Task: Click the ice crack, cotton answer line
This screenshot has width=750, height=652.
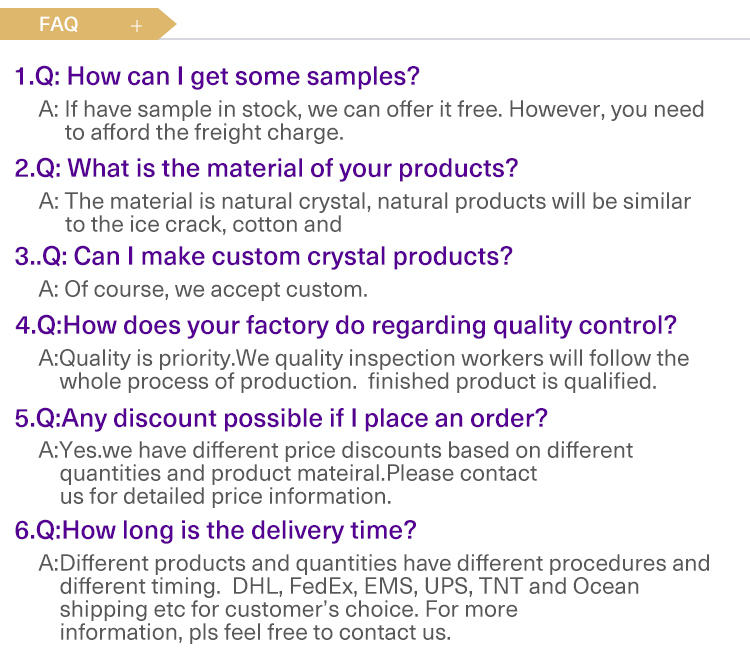Action: coord(203,224)
